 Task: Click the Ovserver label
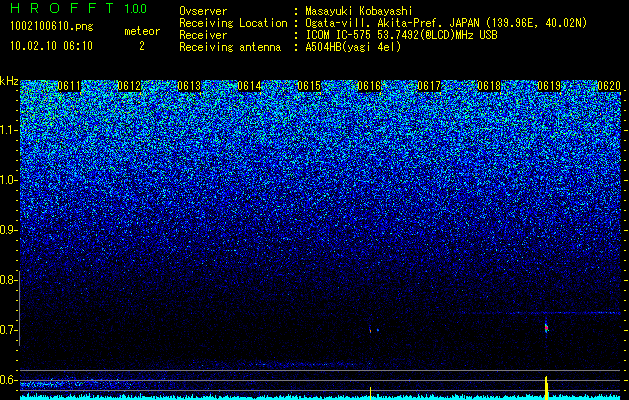(x=203, y=11)
